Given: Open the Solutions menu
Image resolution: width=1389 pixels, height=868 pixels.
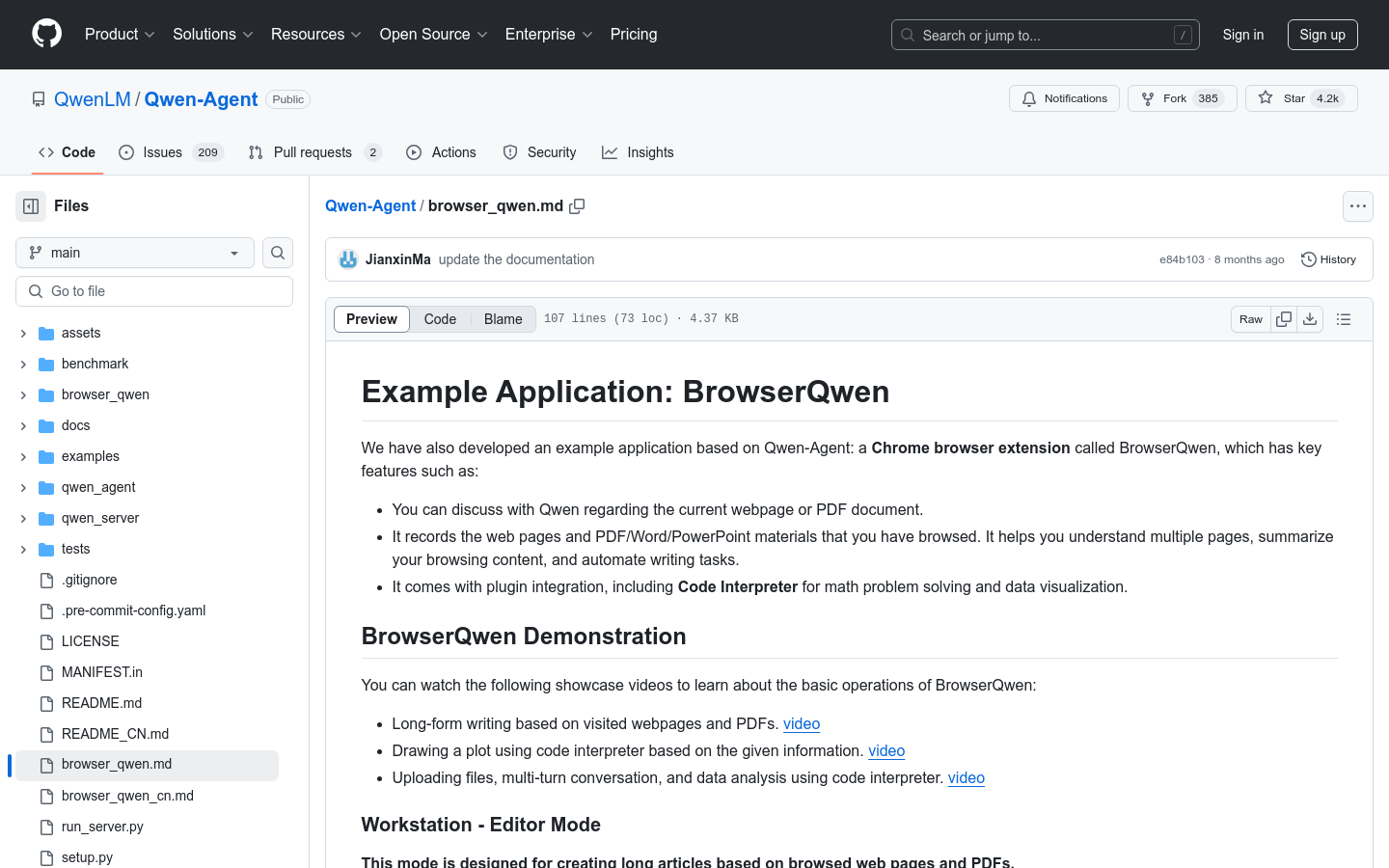Looking at the screenshot, I should [213, 34].
